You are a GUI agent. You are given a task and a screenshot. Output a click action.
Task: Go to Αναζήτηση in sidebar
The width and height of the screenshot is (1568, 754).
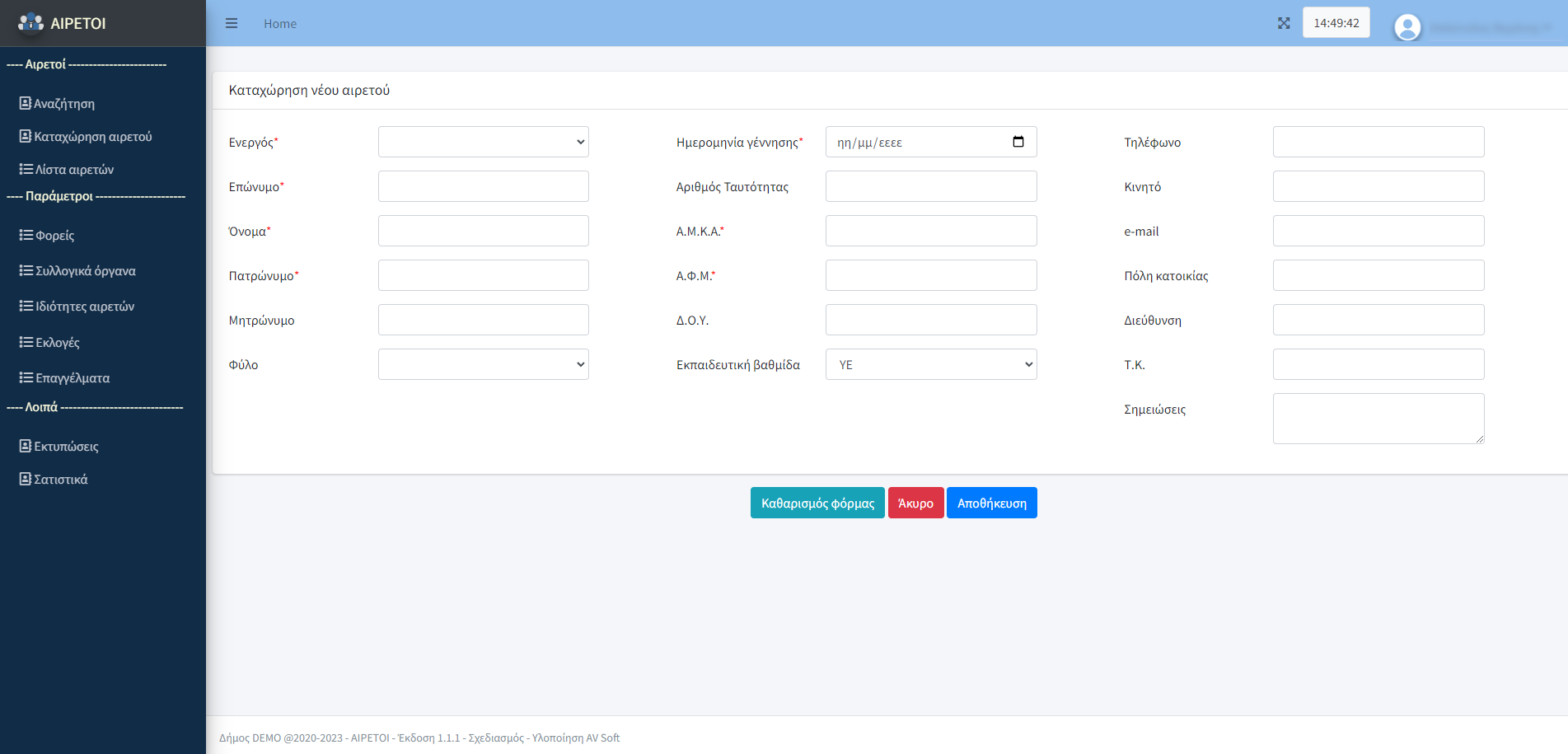coord(64,104)
